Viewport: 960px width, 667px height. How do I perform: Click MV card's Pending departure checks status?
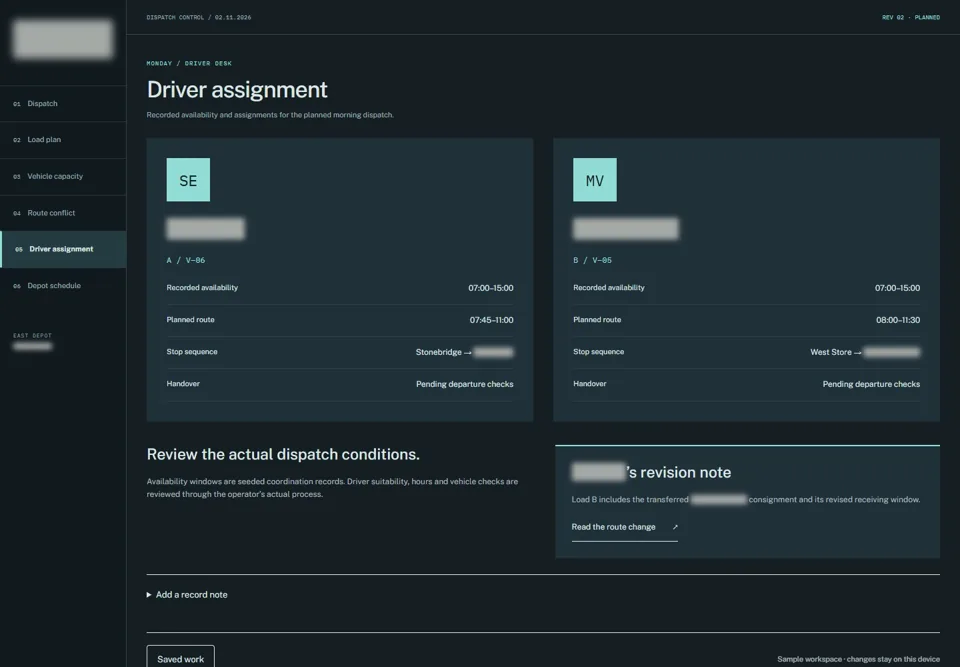(871, 384)
